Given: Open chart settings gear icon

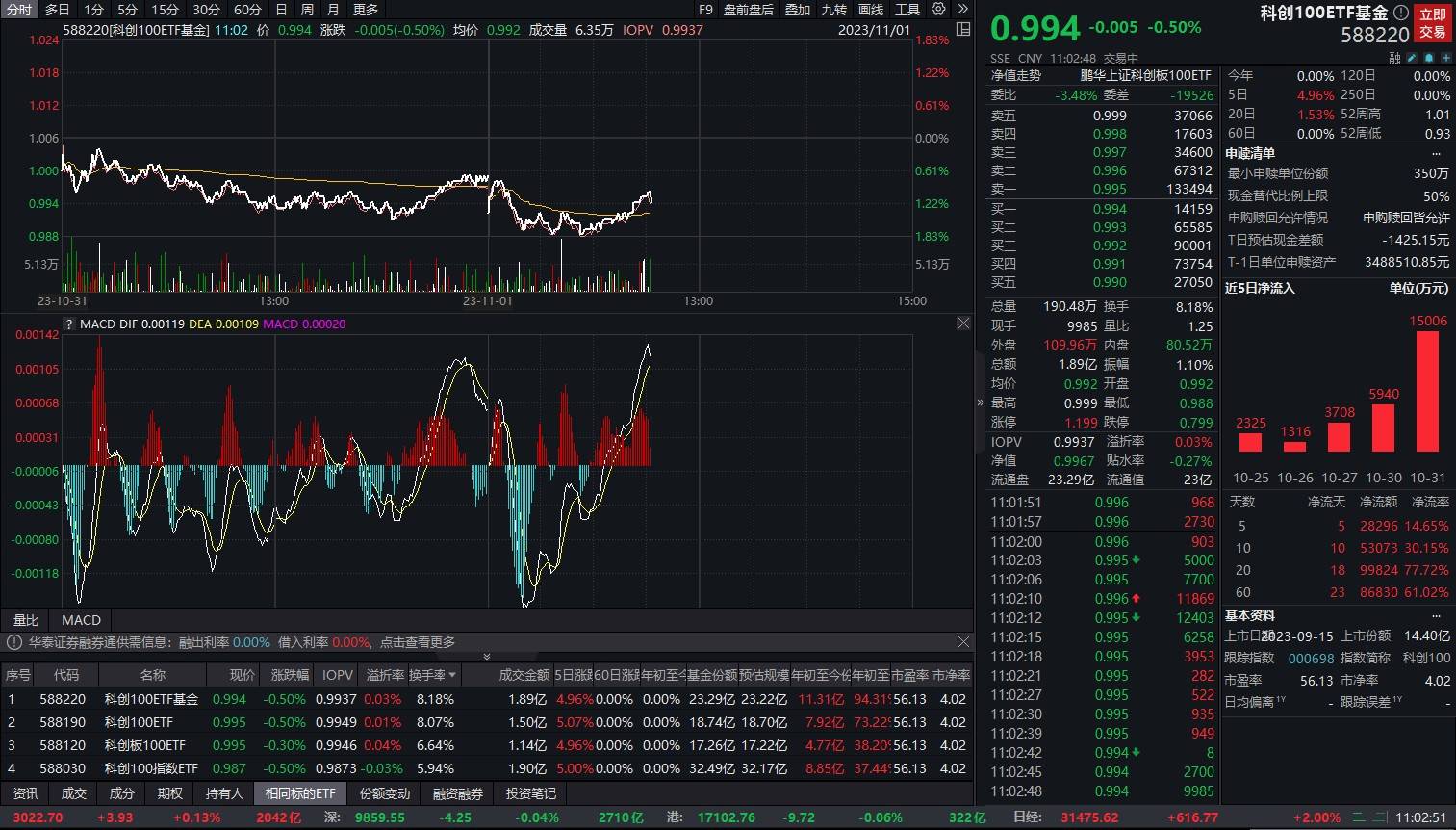Looking at the screenshot, I should pyautogui.click(x=938, y=9).
